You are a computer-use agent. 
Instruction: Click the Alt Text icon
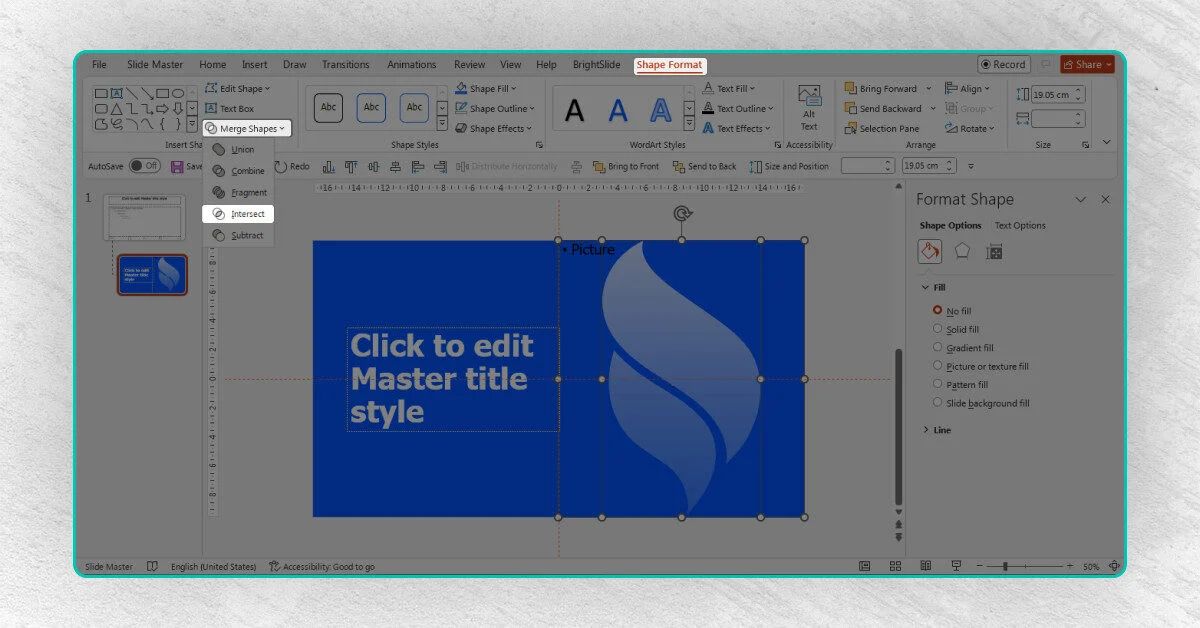(809, 107)
